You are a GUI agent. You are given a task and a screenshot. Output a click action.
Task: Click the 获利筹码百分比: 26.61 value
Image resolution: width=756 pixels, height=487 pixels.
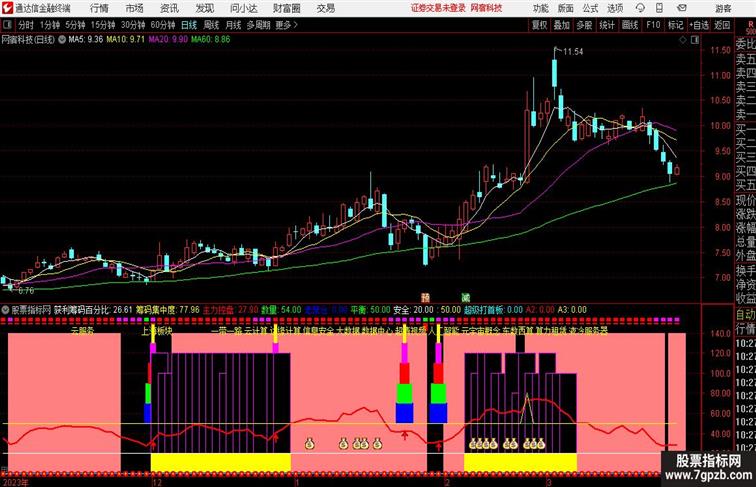(93, 310)
